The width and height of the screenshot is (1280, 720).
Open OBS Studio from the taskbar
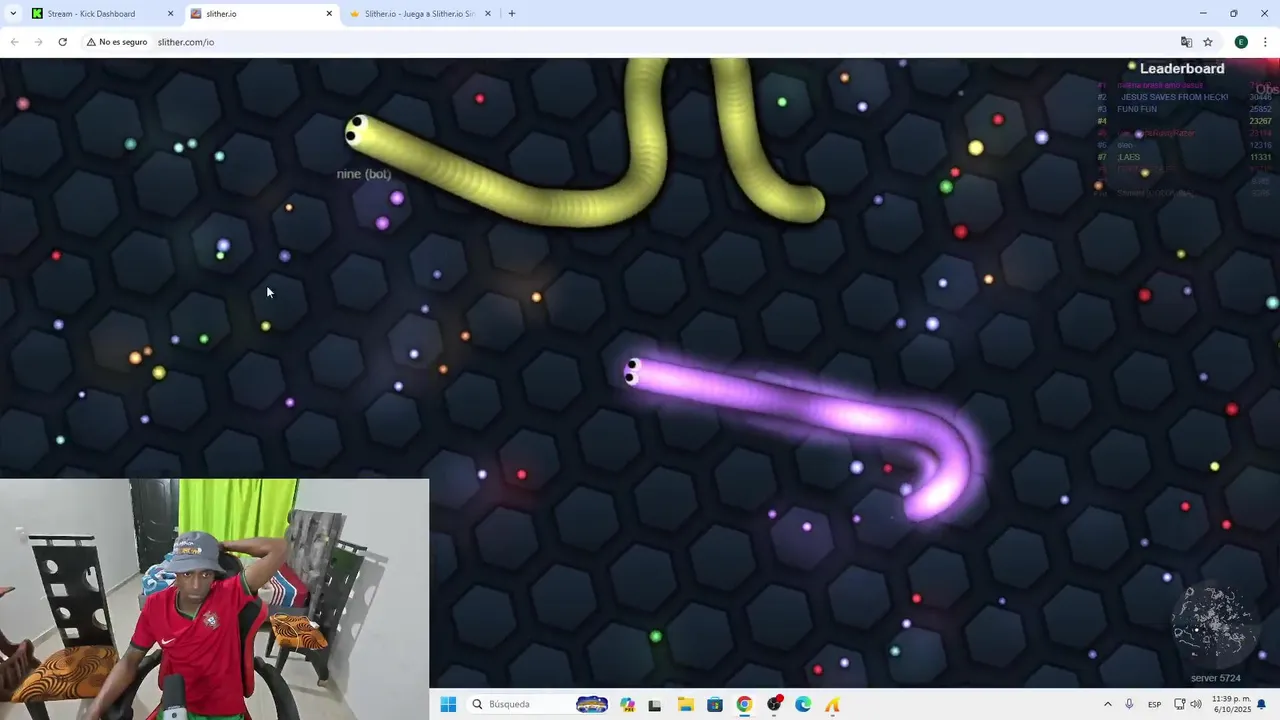(774, 704)
